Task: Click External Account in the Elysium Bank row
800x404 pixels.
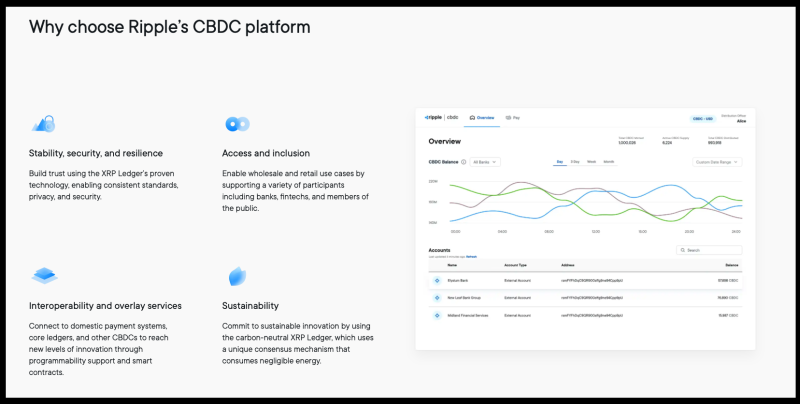Action: [518, 281]
